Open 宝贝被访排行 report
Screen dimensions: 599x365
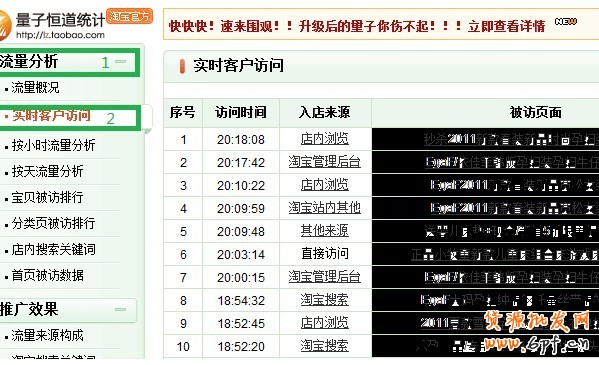coord(47,197)
